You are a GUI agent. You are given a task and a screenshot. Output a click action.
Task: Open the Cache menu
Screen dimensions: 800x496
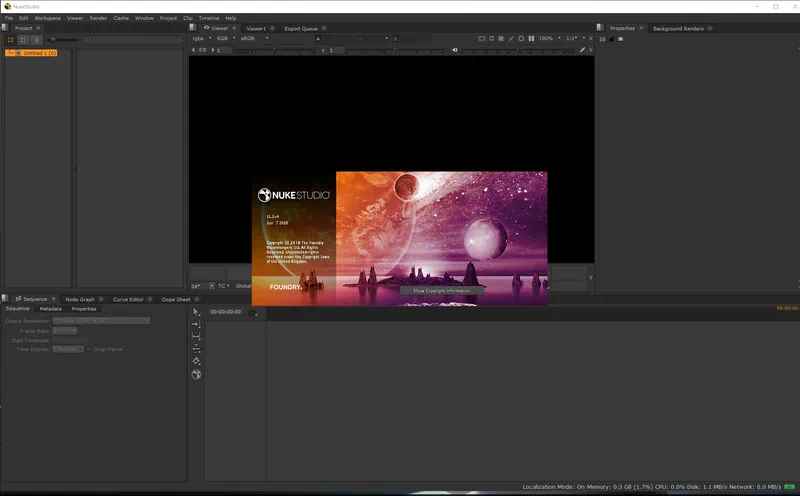(x=121, y=18)
